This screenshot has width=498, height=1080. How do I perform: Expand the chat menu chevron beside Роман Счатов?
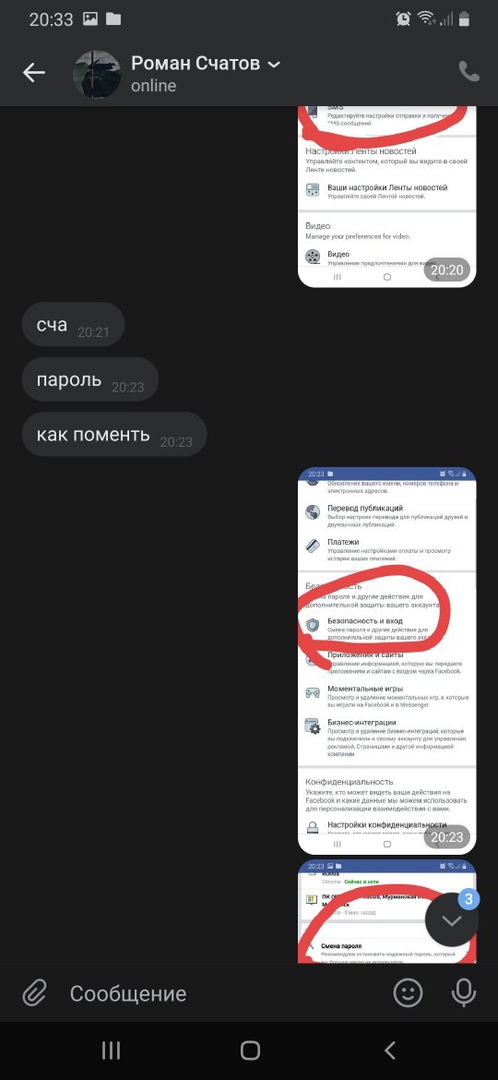(273, 64)
